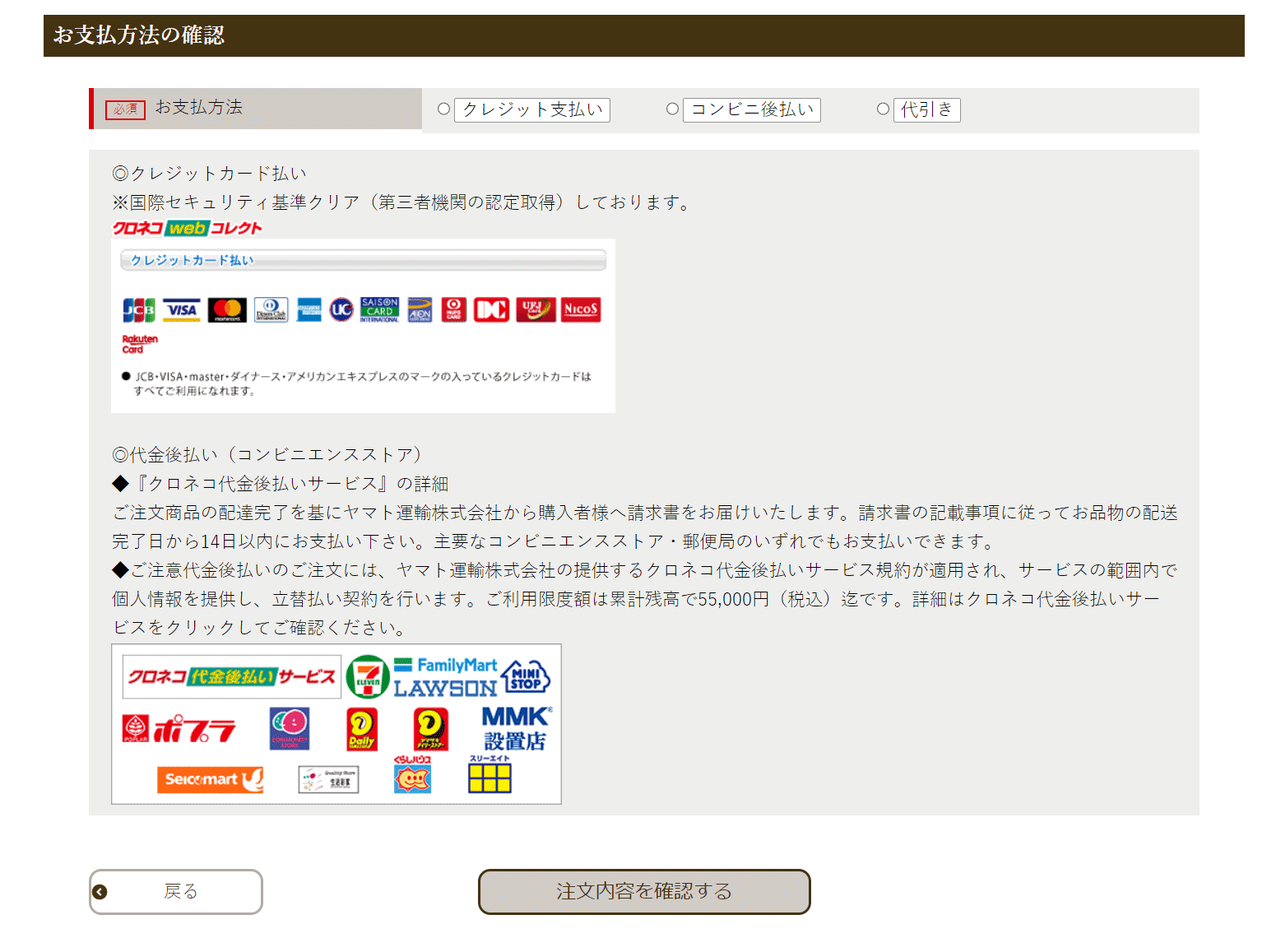Image resolution: width=1276 pixels, height=952 pixels.
Task: Click the 生活彩家 Quality Store logo
Action: [328, 779]
